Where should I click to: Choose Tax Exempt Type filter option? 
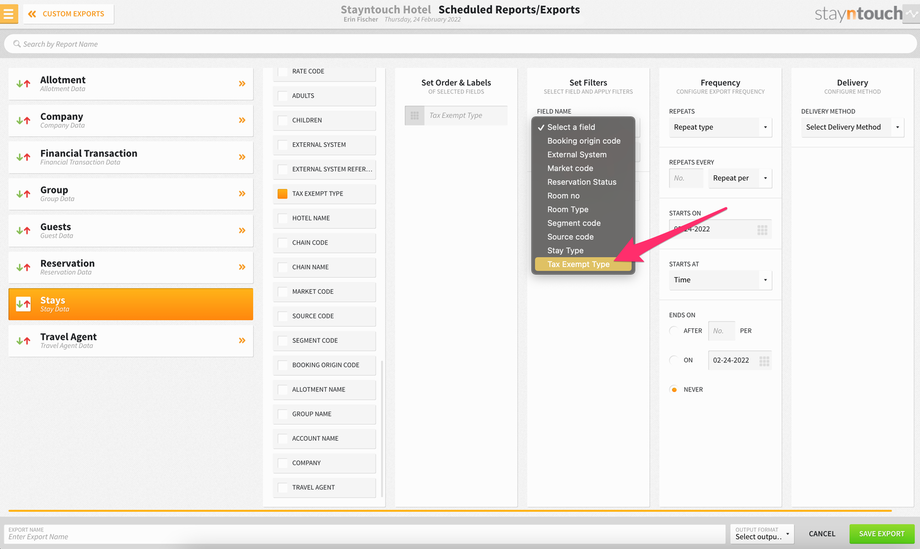[583, 265]
